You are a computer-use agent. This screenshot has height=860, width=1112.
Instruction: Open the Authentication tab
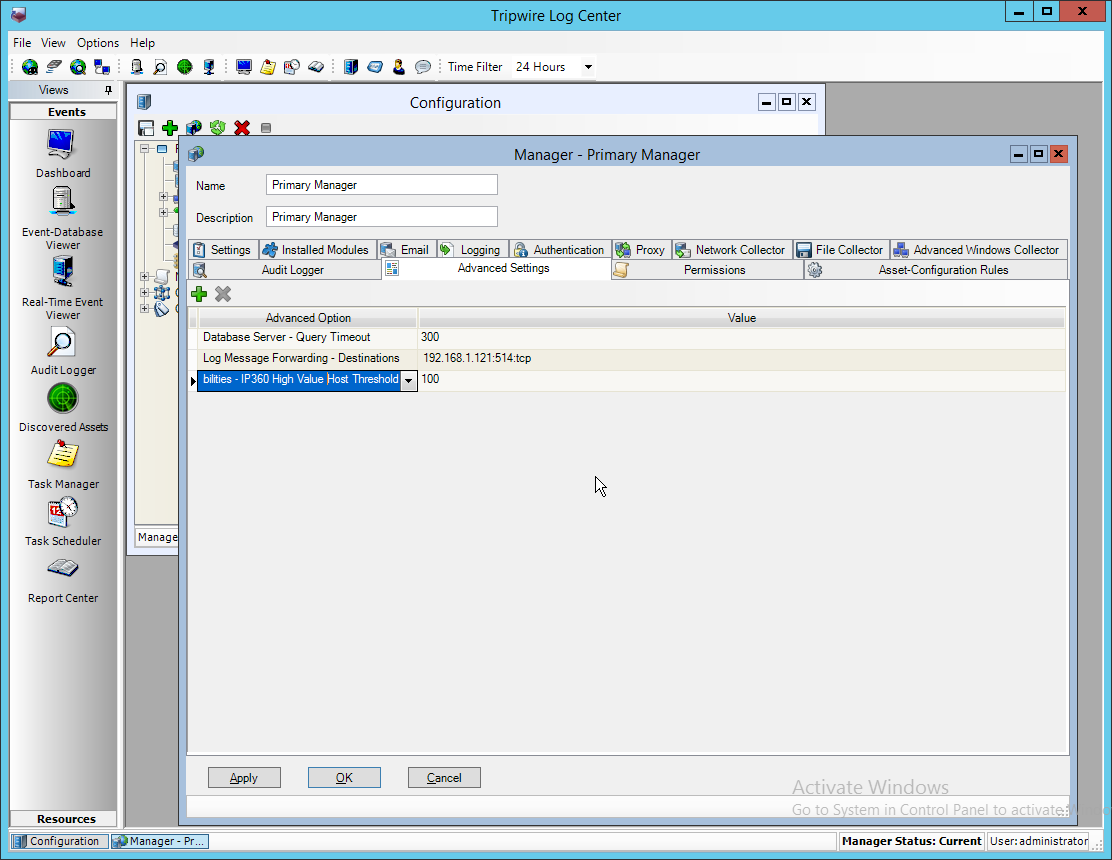click(560, 250)
